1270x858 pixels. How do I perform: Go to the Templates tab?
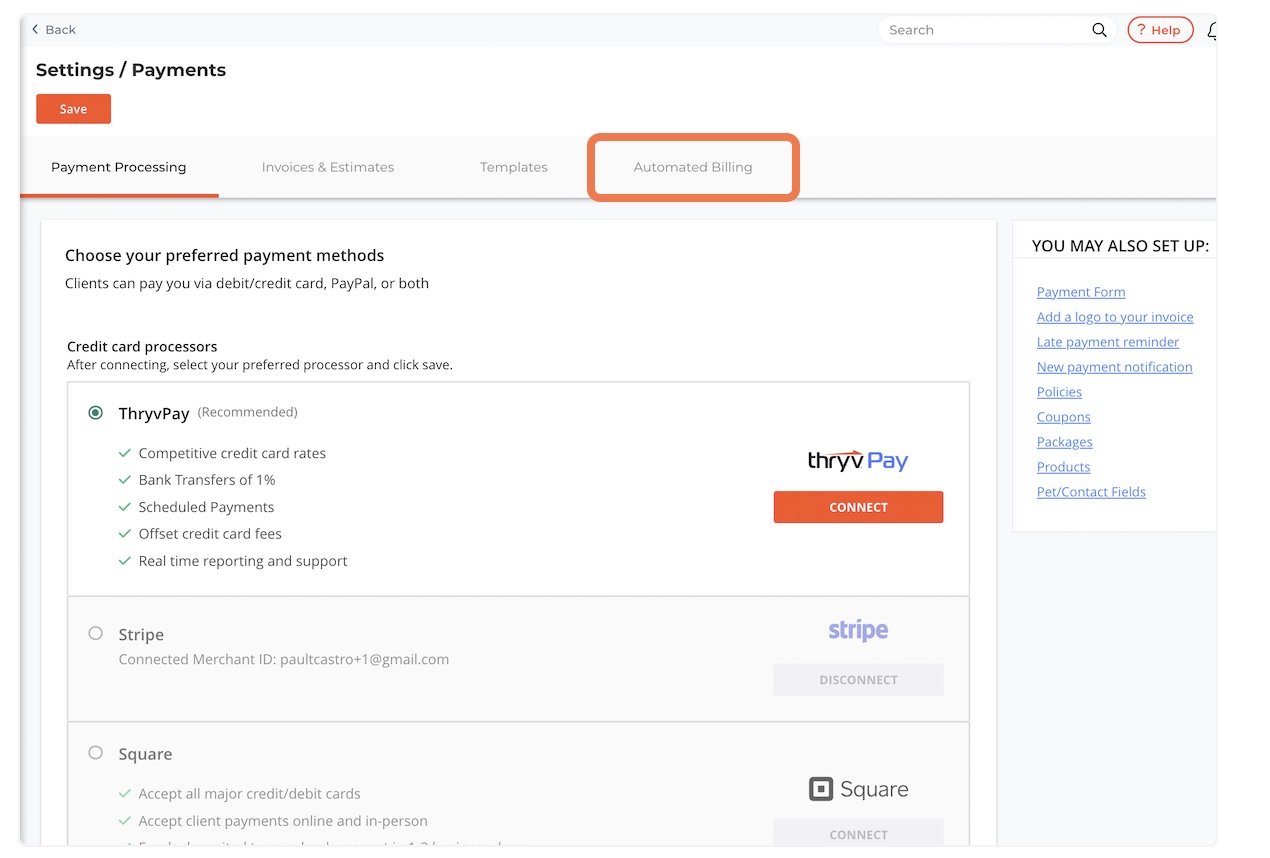514,167
